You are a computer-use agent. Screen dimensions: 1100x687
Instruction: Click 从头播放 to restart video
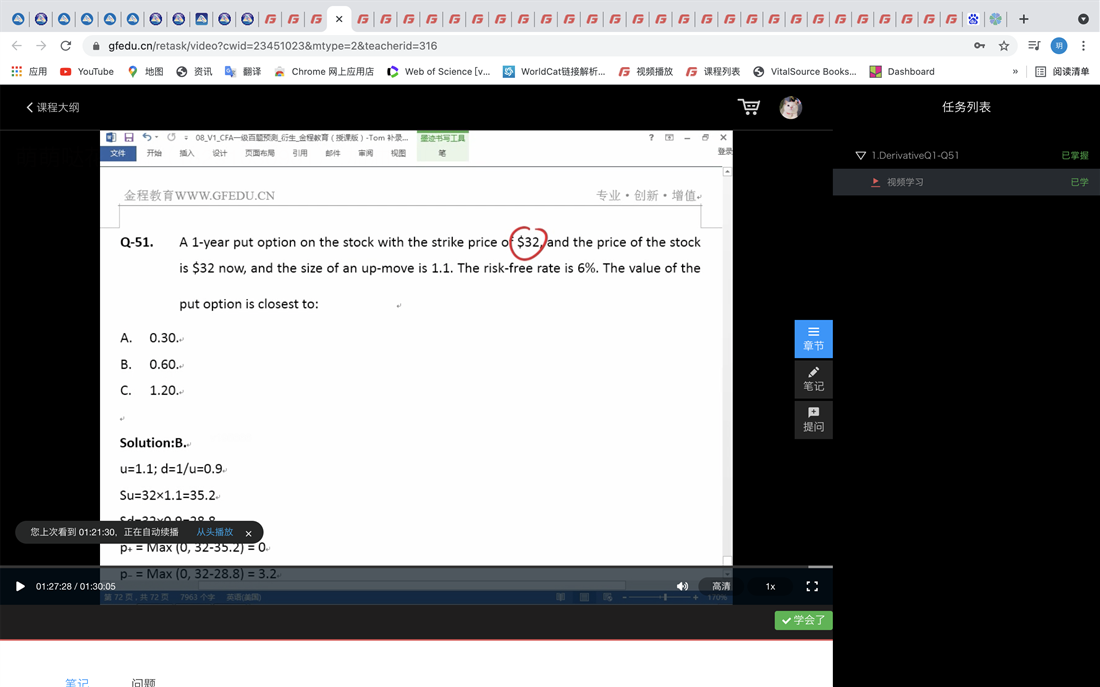point(215,532)
